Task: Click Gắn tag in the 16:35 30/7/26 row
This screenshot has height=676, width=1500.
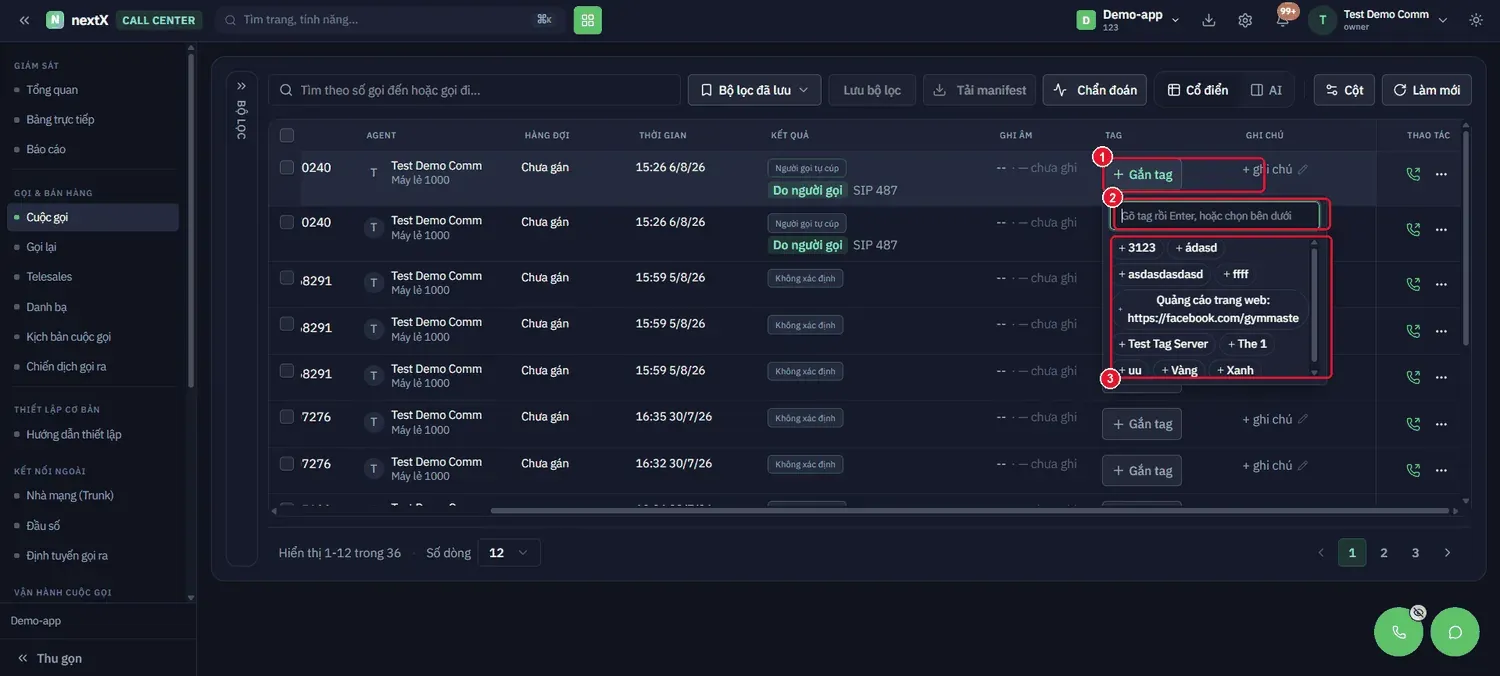Action: point(1142,424)
